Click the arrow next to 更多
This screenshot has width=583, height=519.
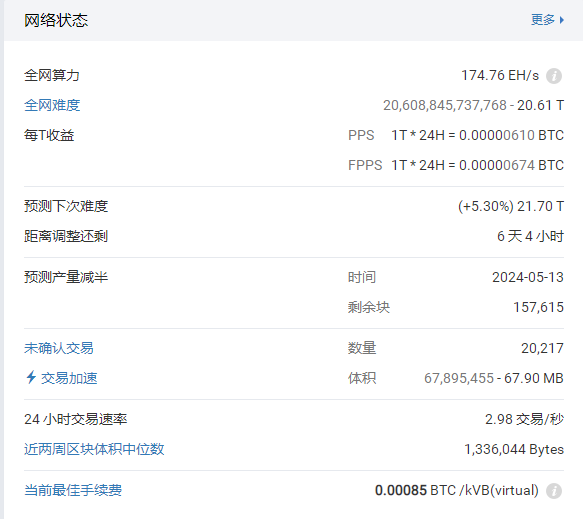tap(561, 20)
